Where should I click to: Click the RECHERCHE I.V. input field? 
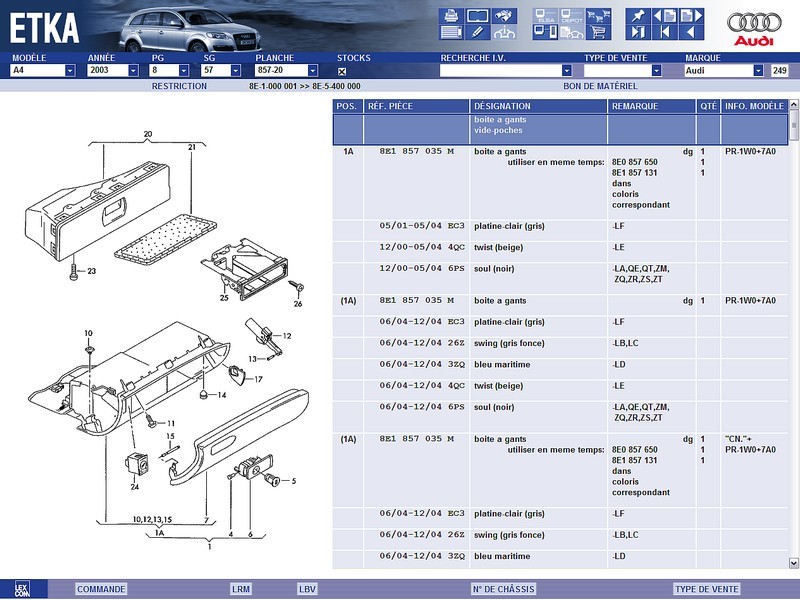pyautogui.click(x=501, y=71)
